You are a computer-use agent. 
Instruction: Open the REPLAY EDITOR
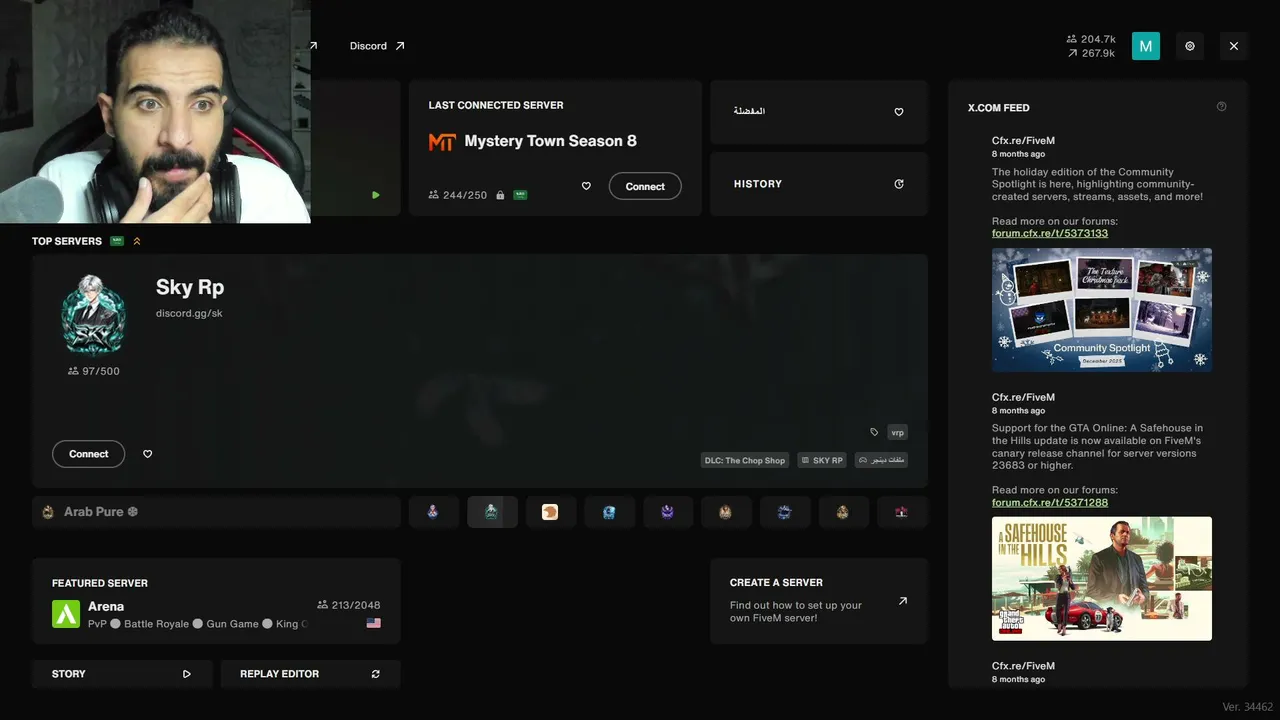[x=310, y=674]
